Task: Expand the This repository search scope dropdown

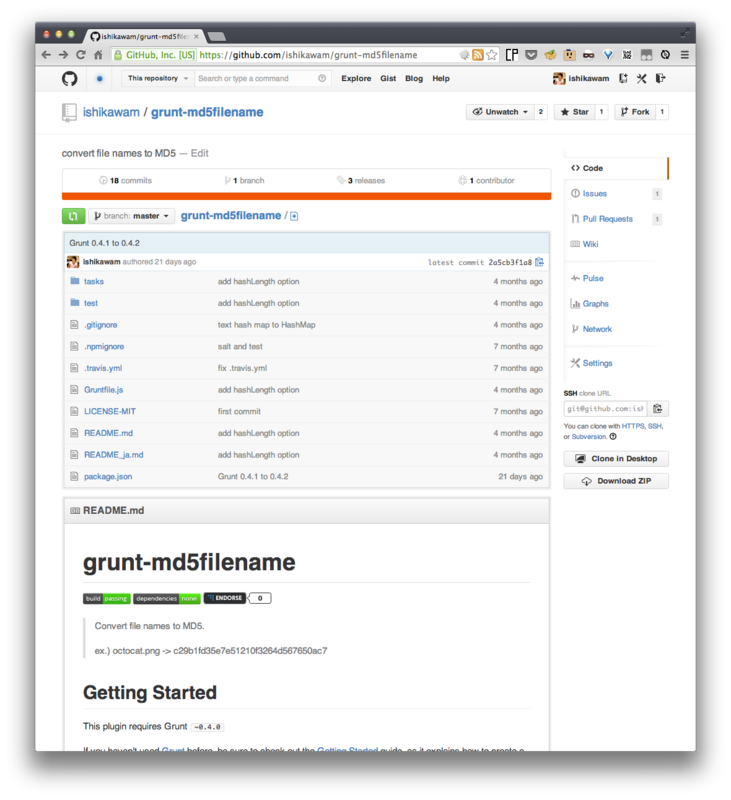Action: (x=158, y=79)
